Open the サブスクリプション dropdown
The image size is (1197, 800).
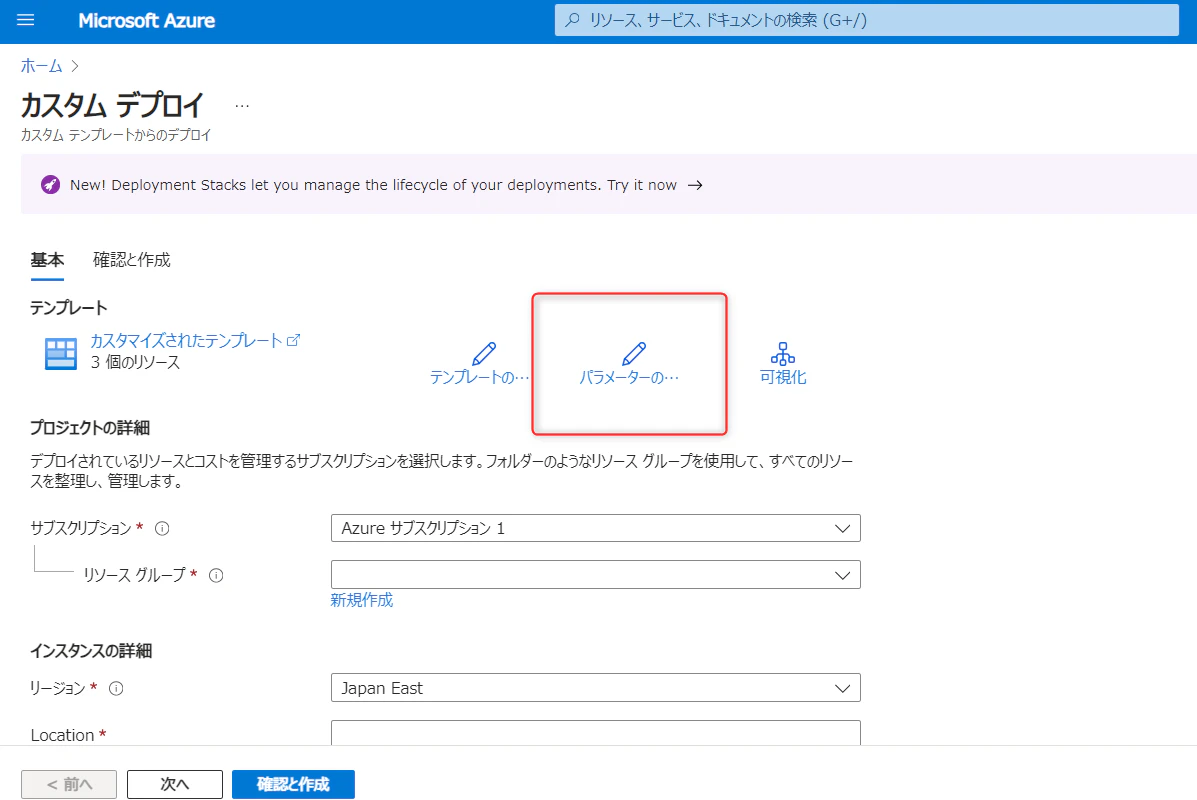point(595,528)
